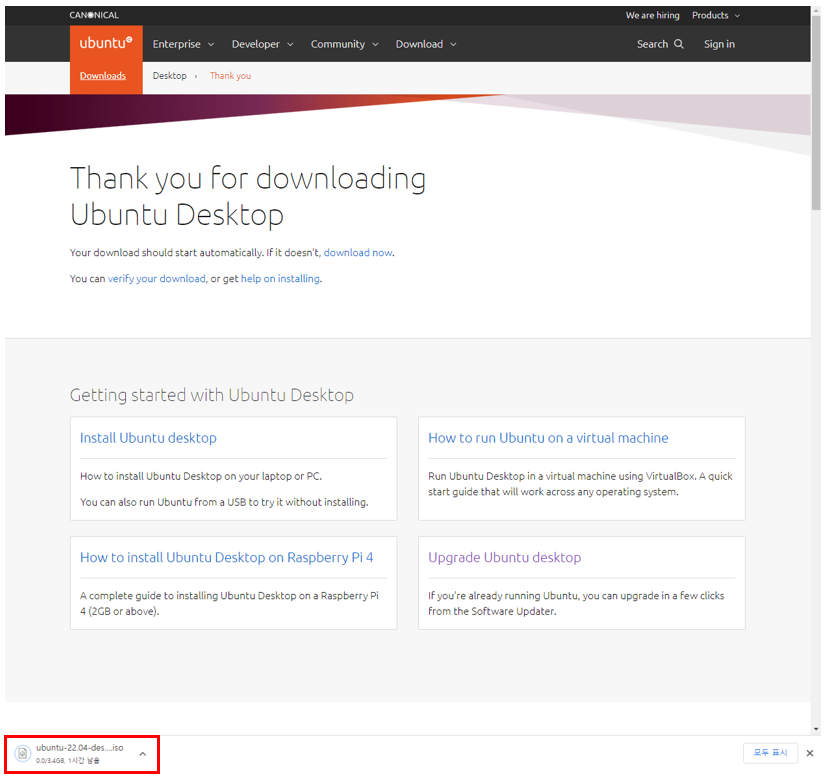Click the search magnifier icon
Screen dimensions: 826x779
pos(679,44)
